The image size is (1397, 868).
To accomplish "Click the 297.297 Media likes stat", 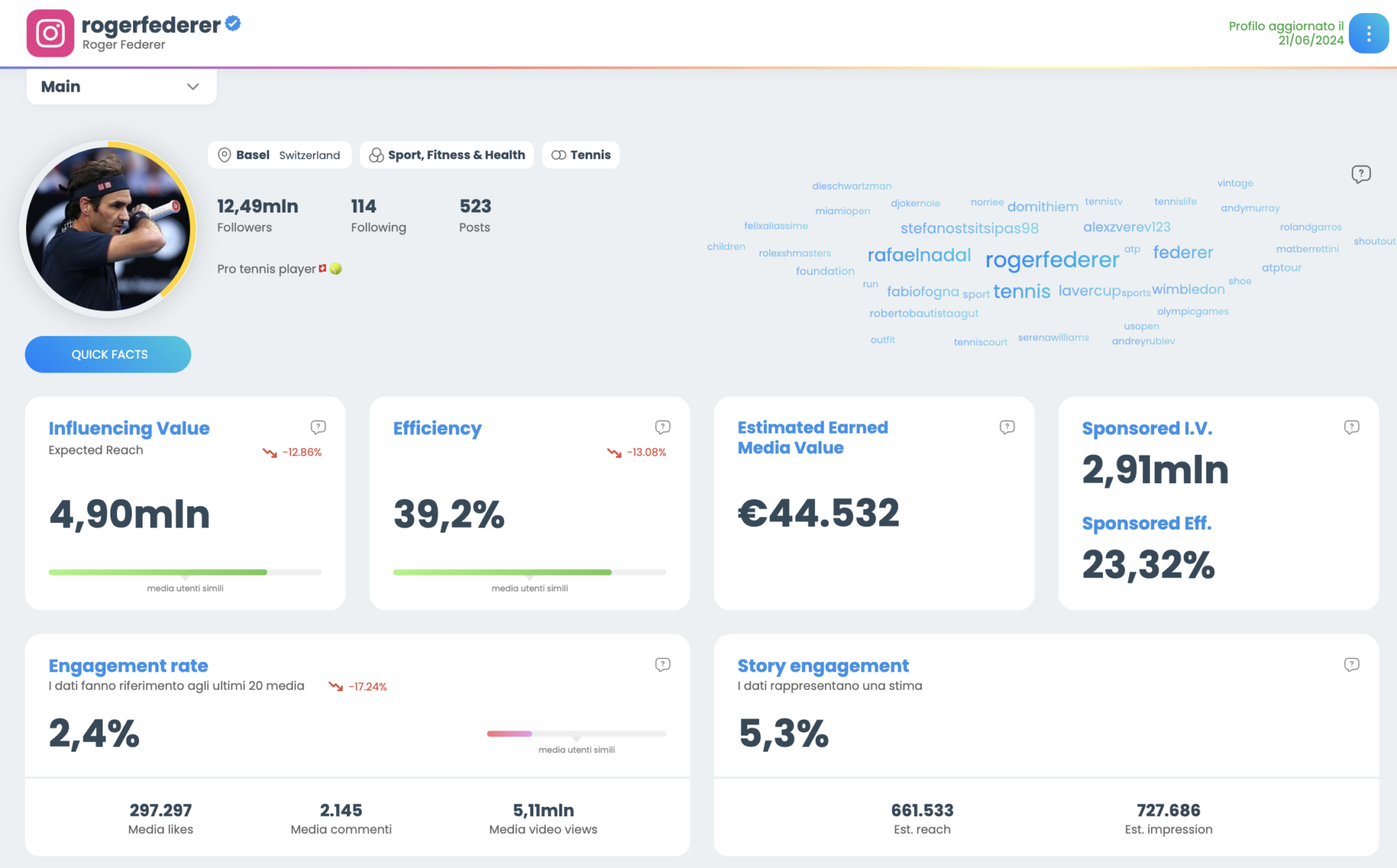I will click(161, 819).
